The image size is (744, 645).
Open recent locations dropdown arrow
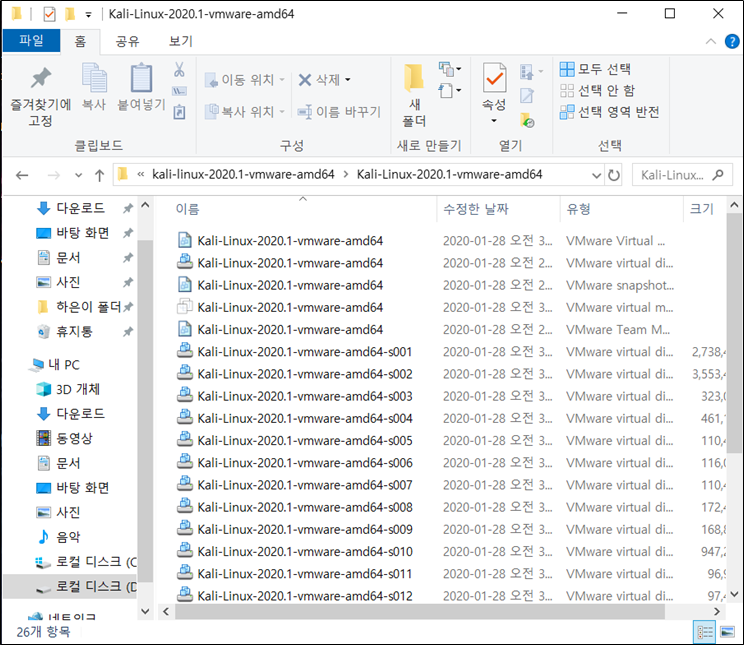(78, 176)
